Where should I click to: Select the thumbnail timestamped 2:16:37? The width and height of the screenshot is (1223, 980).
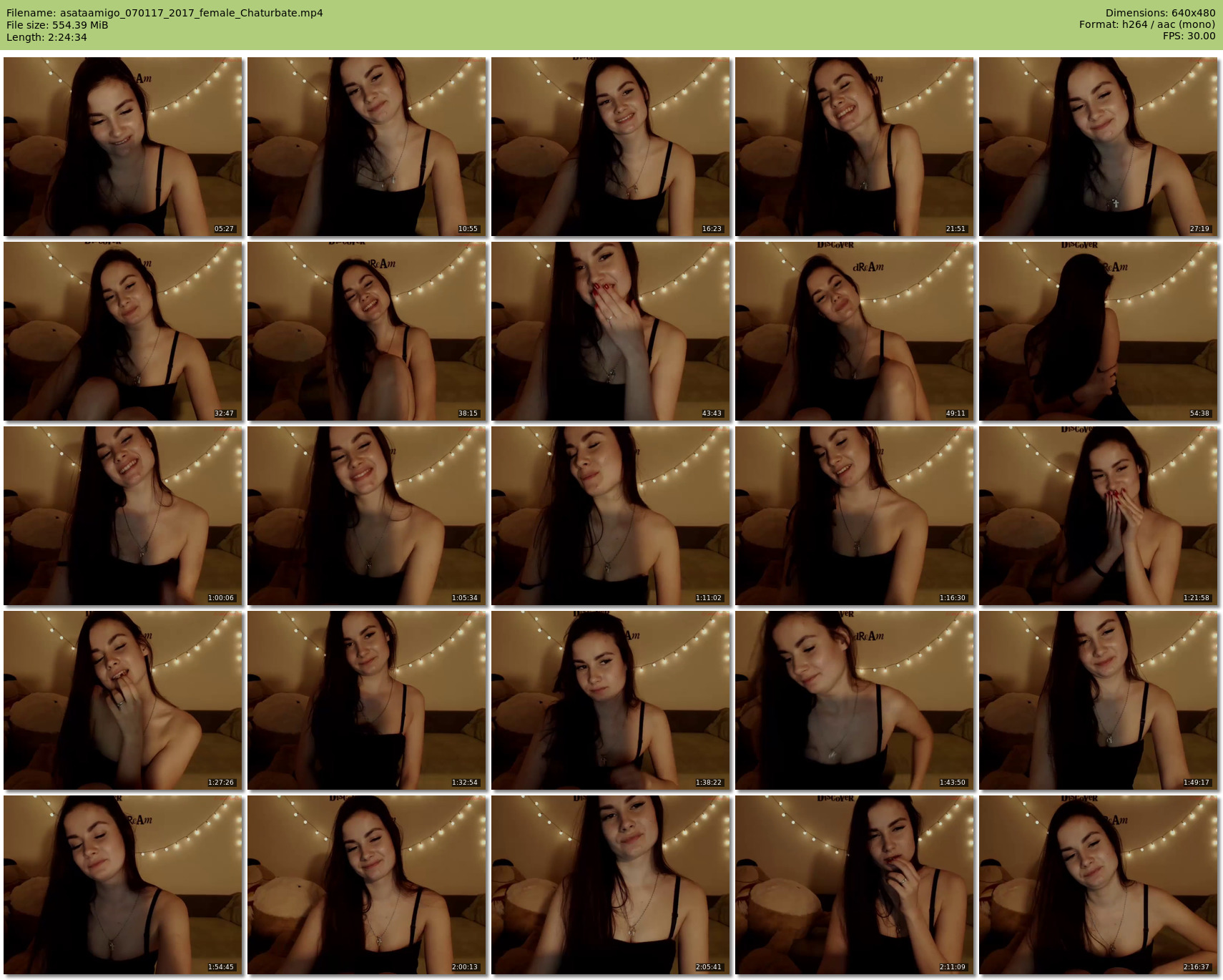[x=1099, y=885]
